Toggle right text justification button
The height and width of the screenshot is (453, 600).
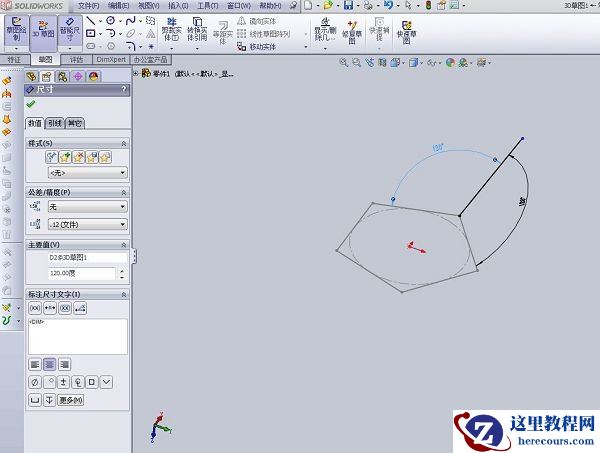(x=65, y=364)
